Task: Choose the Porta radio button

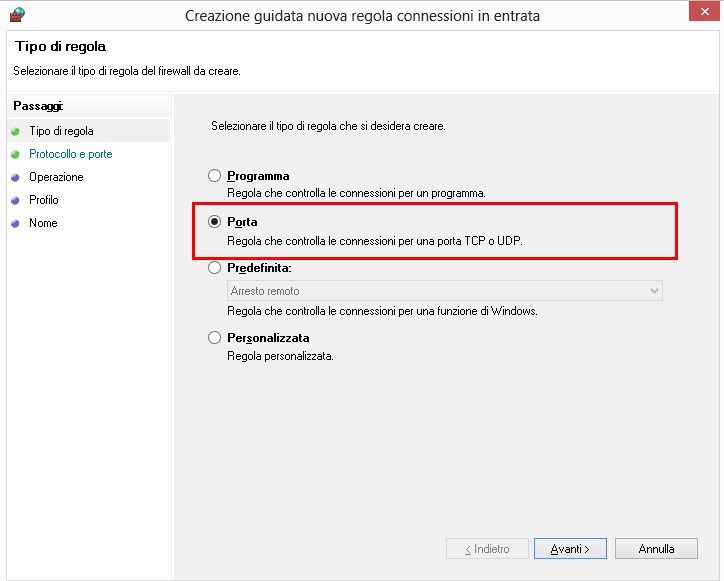Action: [214, 222]
